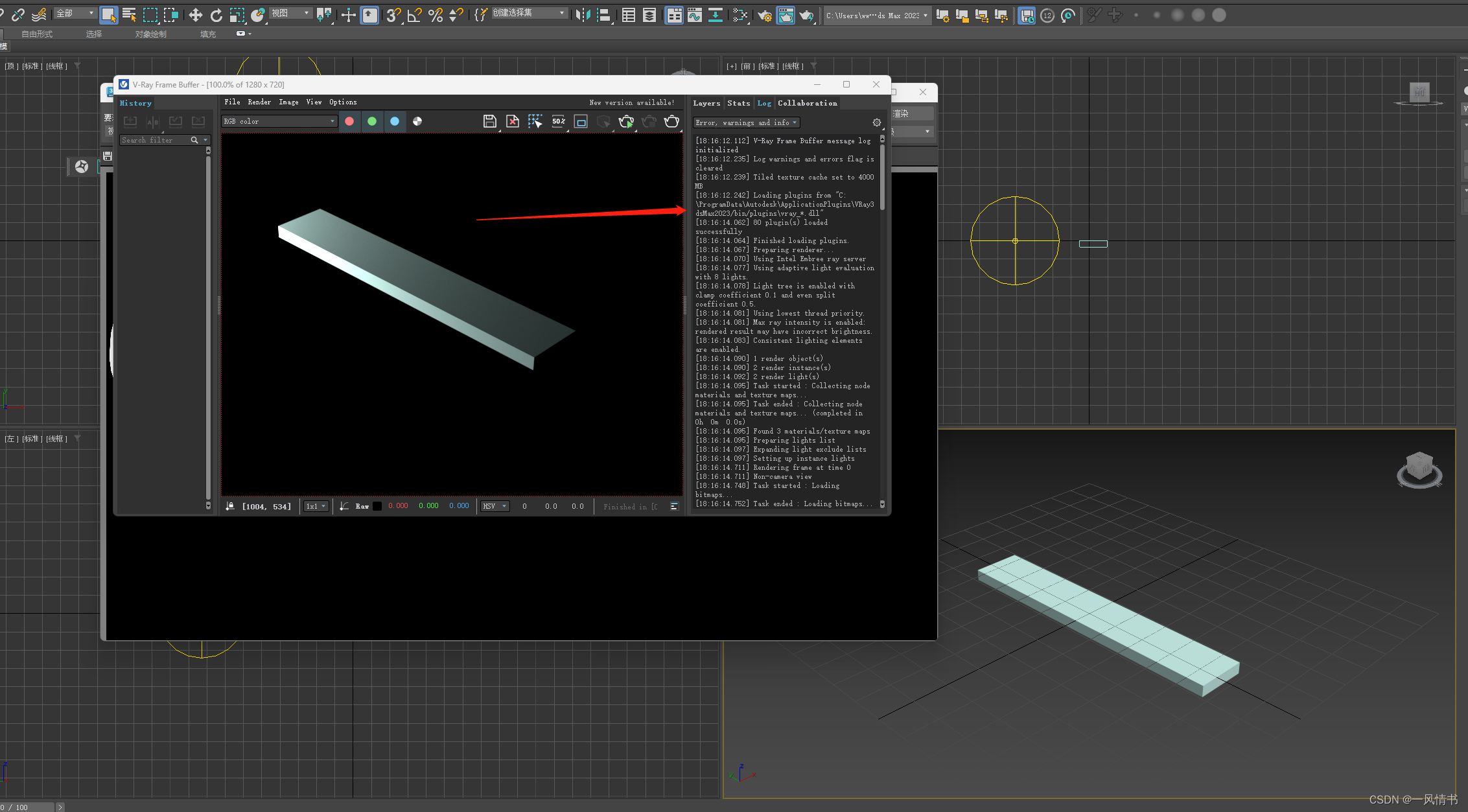The height and width of the screenshot is (812, 1468).
Task: Switch to the Log tab
Action: (x=764, y=103)
